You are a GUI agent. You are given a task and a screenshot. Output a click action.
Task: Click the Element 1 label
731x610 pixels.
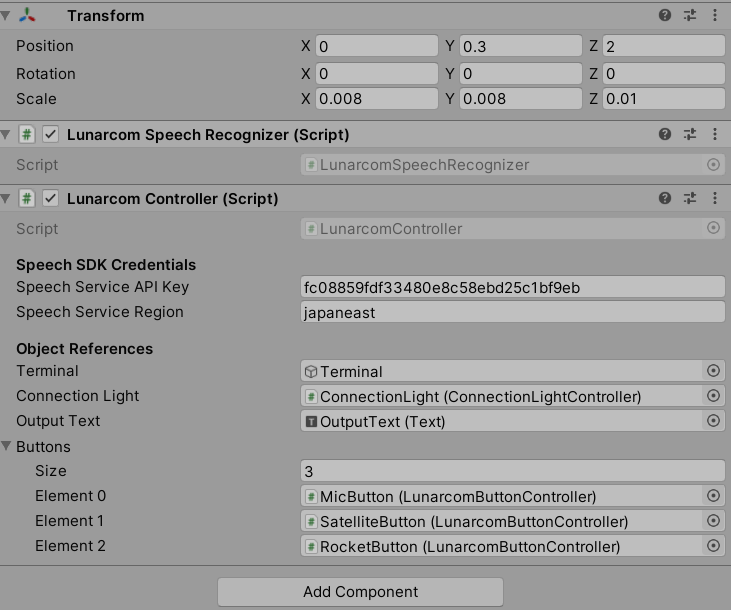pos(69,521)
